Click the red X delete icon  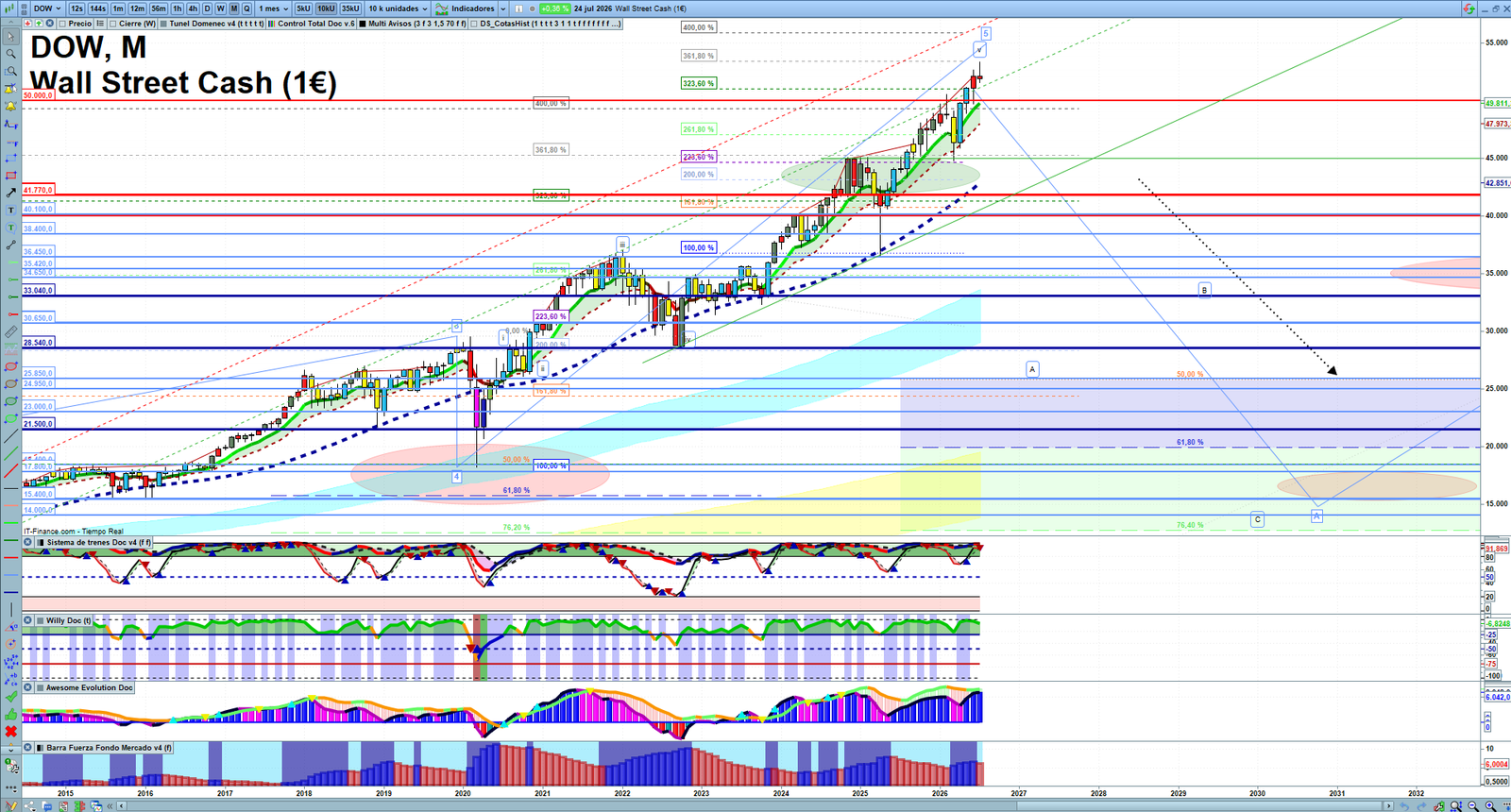tap(10, 732)
